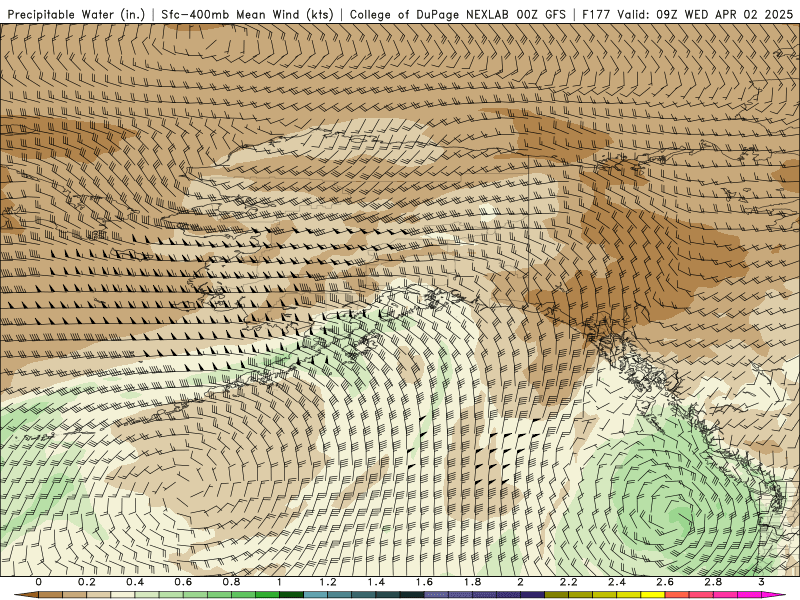
Task: Click the light blue swatch left of 1.2
Action: 315,594
